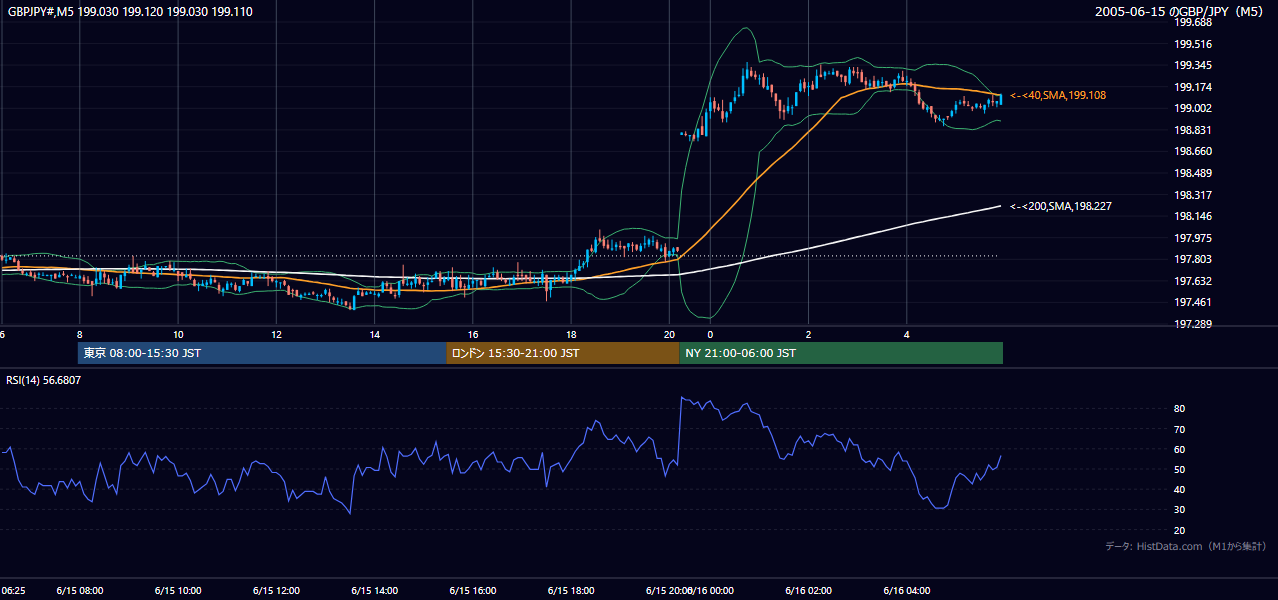Click hour marker 14 under price chart
The width and height of the screenshot is (1278, 600).
click(375, 334)
